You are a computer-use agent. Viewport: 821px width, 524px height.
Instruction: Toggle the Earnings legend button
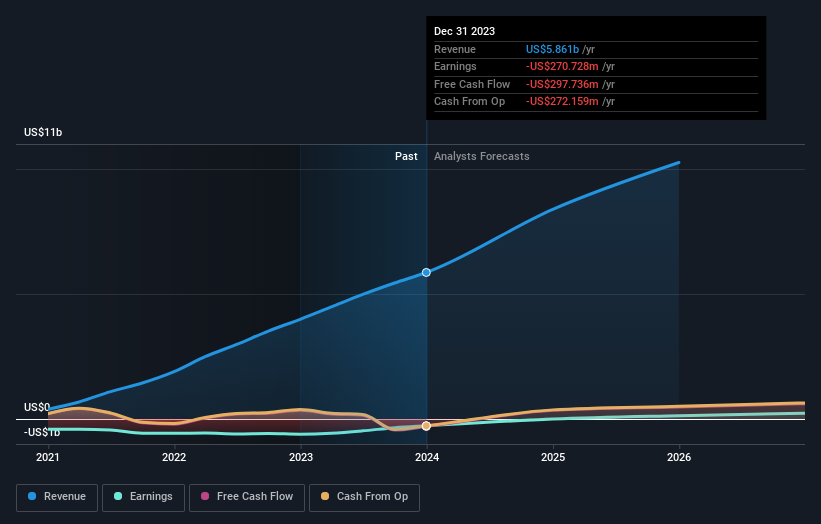pyautogui.click(x=143, y=497)
